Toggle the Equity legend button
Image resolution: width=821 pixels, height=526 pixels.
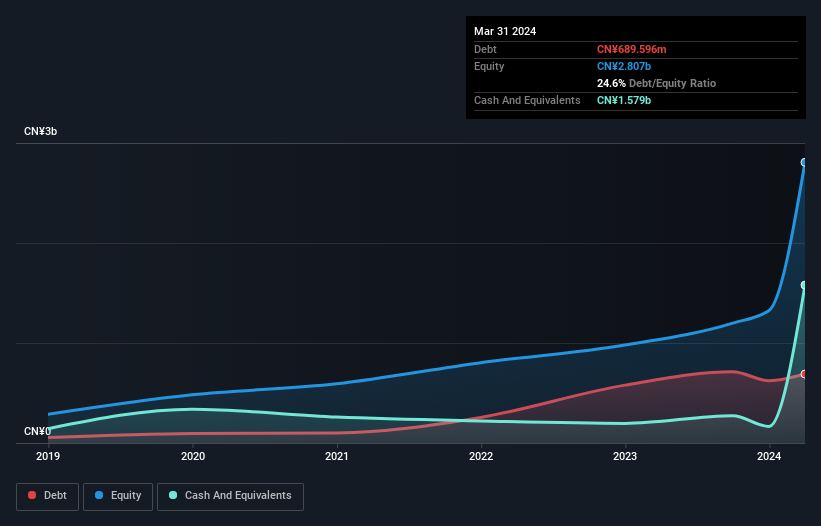pos(118,496)
